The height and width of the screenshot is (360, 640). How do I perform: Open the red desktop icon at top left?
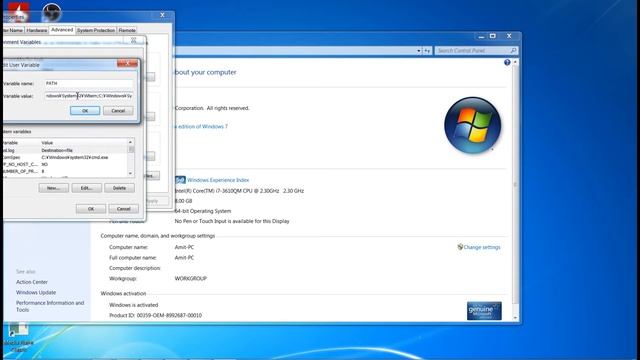point(18,12)
